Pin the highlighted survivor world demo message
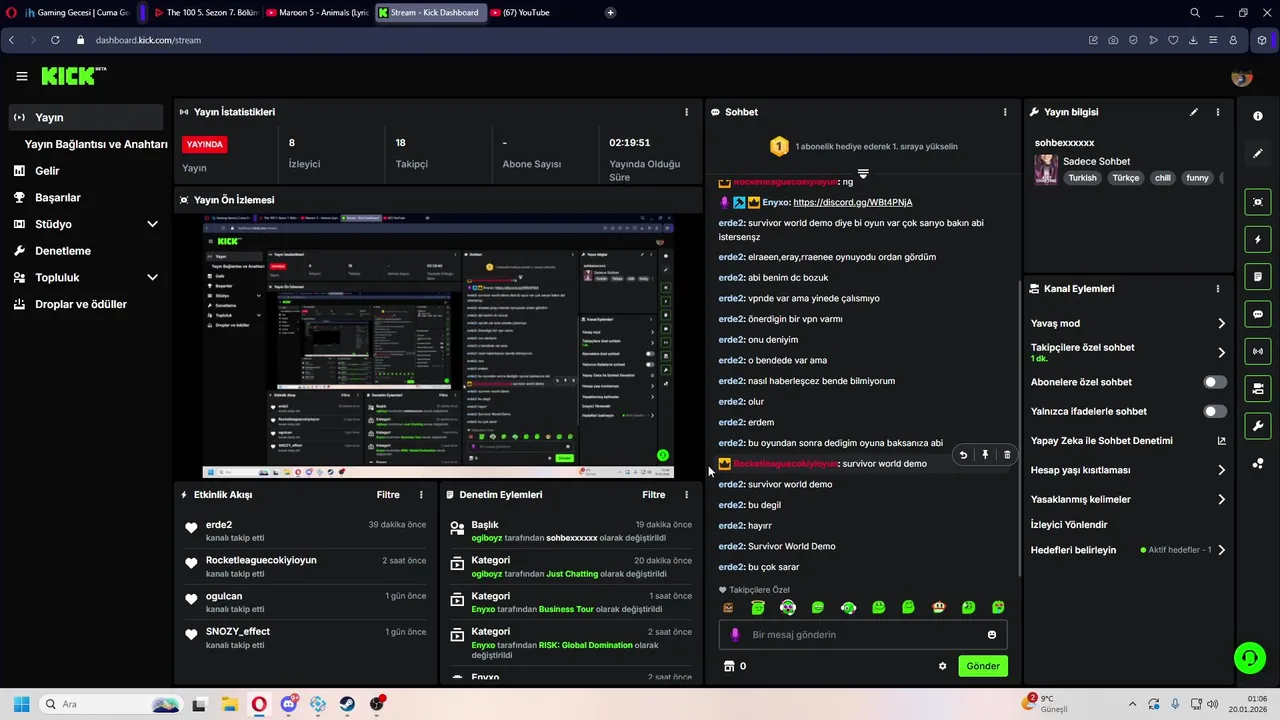Screen dimensions: 1280x720 click(x=985, y=455)
